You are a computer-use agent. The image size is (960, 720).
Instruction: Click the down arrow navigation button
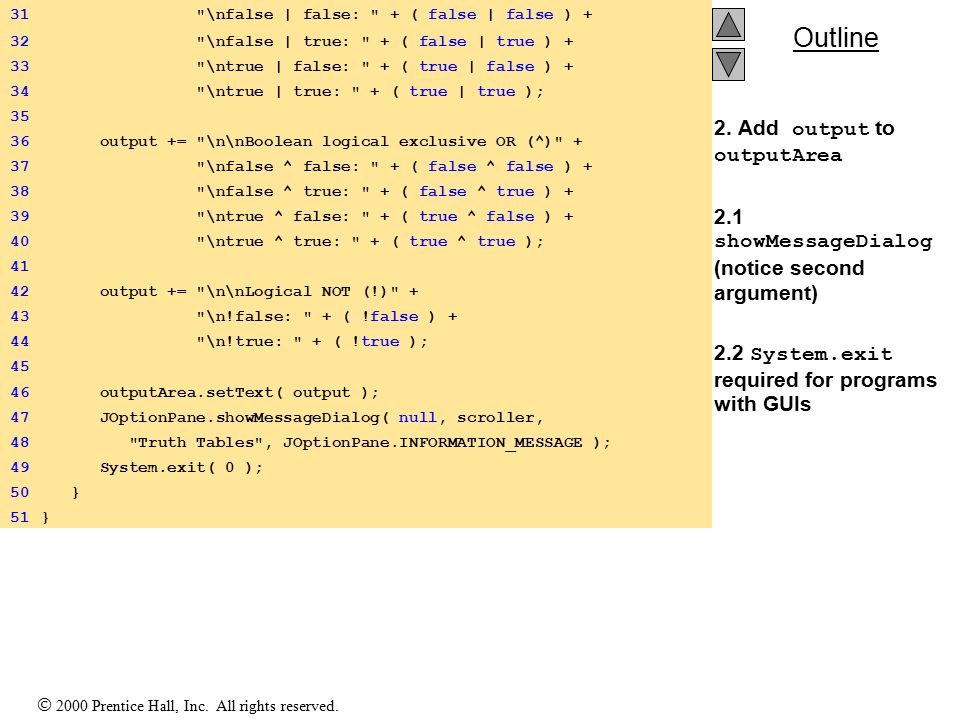pos(728,64)
